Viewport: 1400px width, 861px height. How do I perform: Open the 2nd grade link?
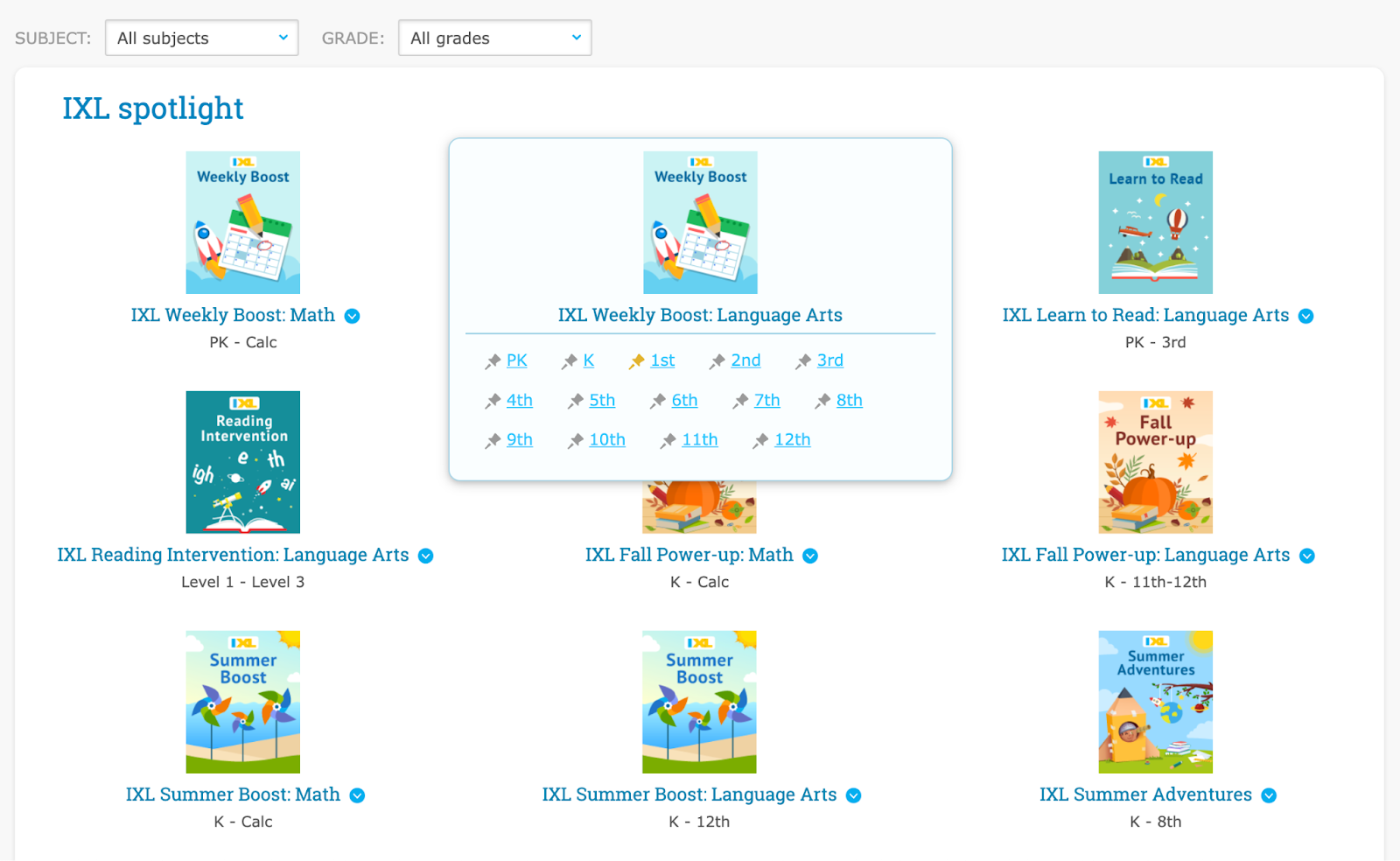[x=746, y=360]
